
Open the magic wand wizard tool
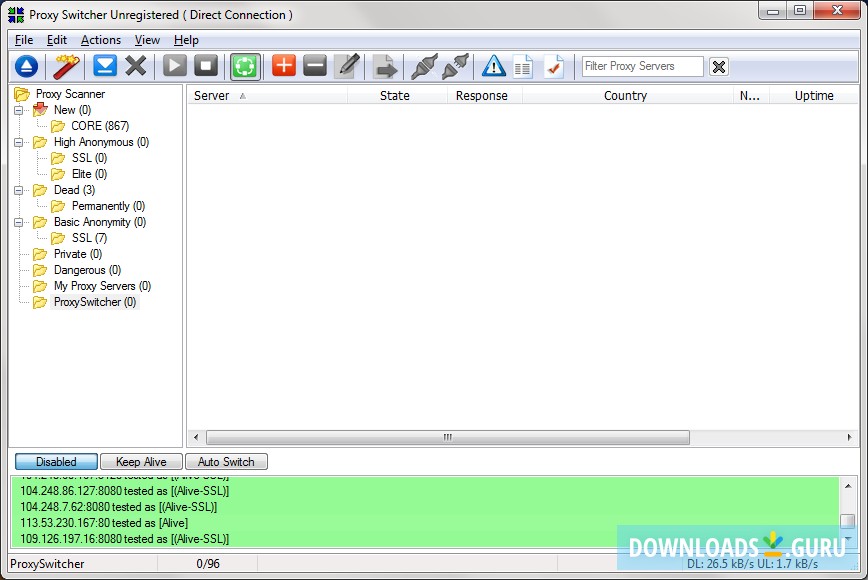[x=66, y=66]
